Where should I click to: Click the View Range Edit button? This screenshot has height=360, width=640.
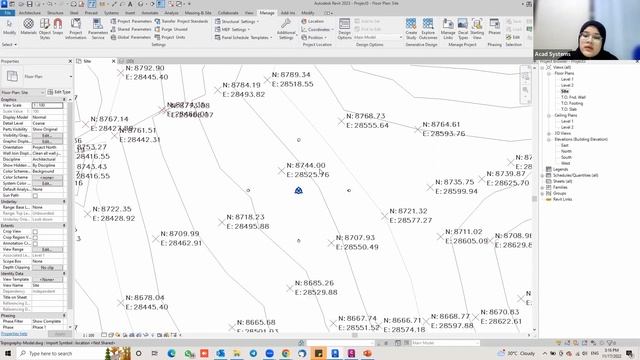pyautogui.click(x=47, y=249)
